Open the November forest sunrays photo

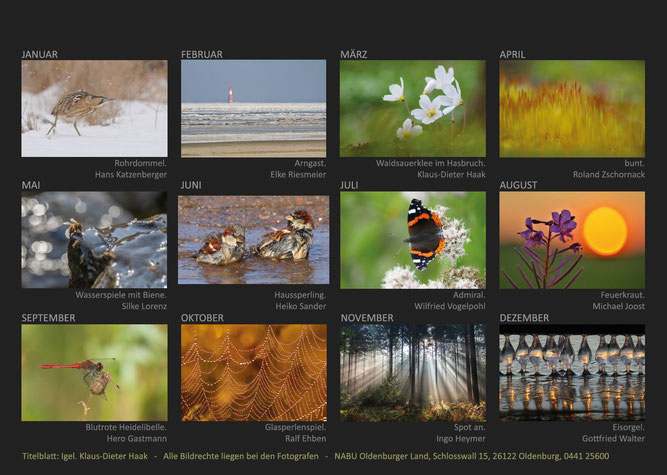point(413,373)
